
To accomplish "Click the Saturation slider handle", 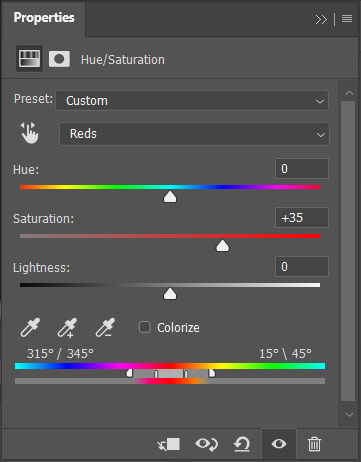I will coord(223,246).
